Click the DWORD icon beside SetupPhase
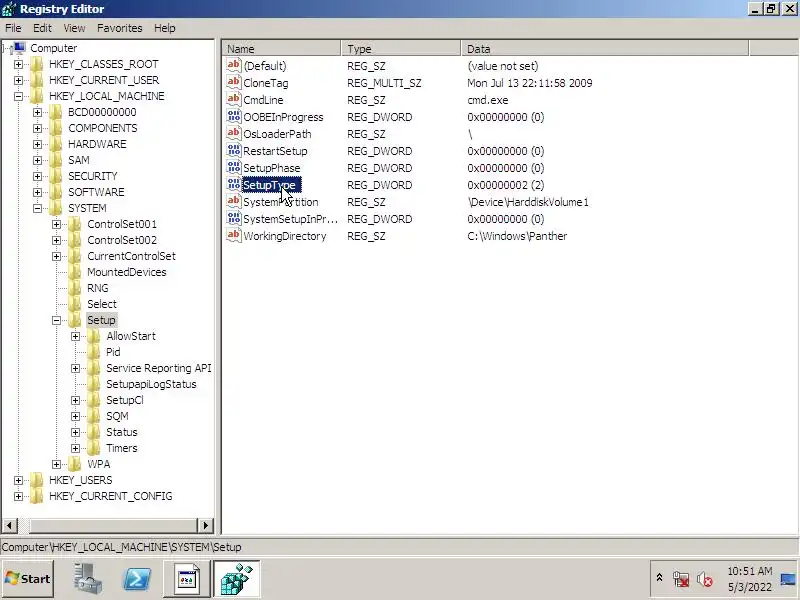This screenshot has width=800, height=600. click(234, 168)
